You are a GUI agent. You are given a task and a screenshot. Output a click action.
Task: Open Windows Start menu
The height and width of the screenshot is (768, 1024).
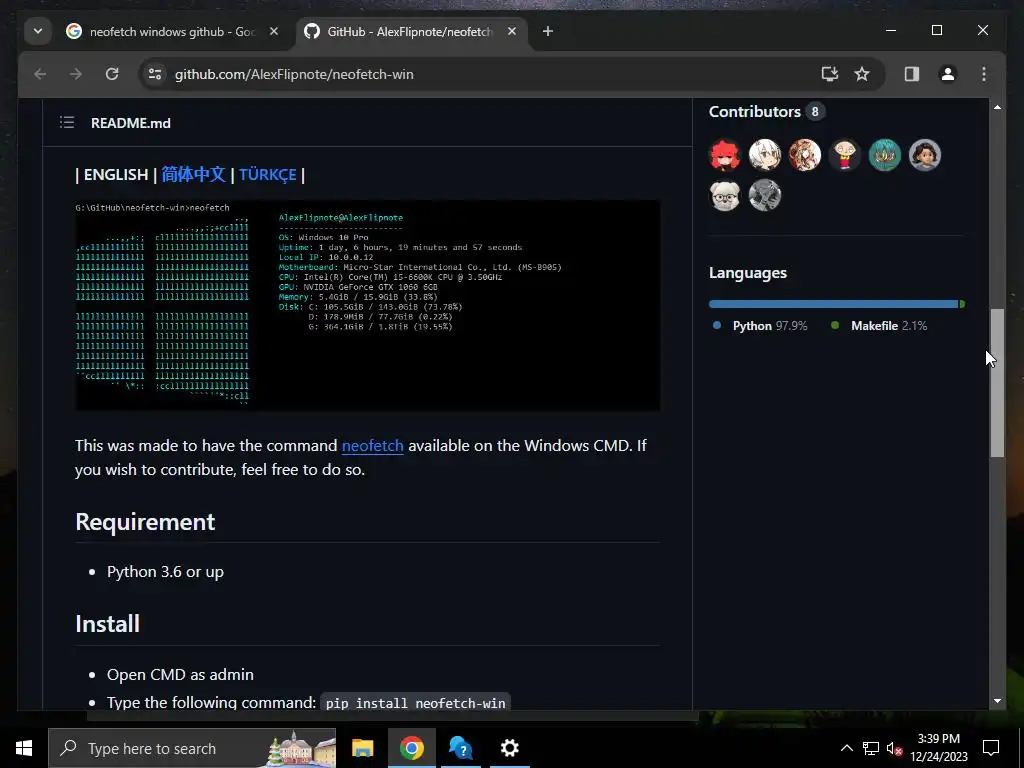(24, 748)
